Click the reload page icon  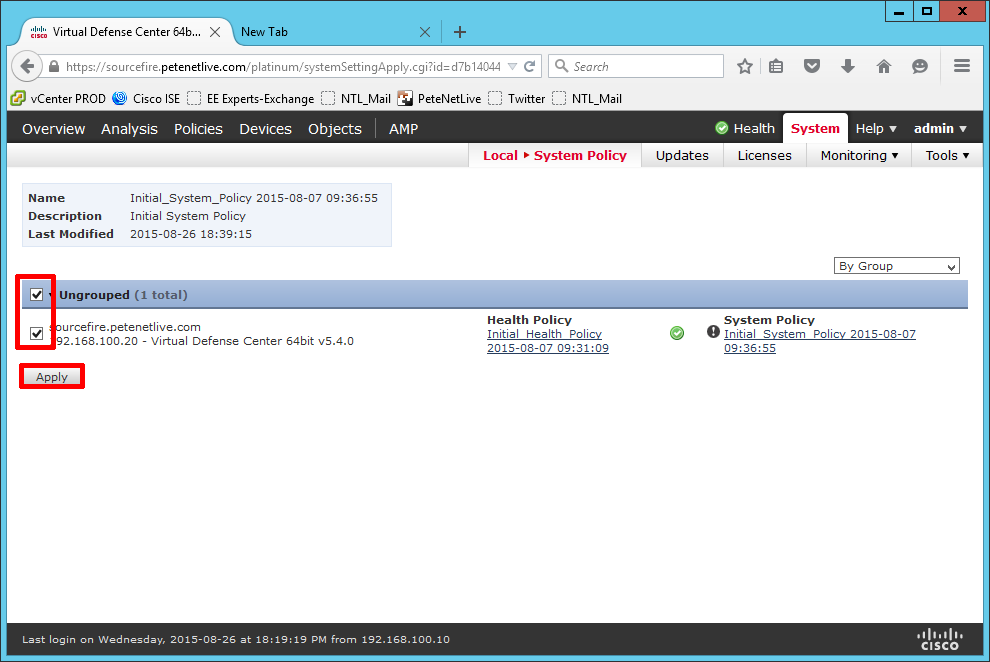(530, 66)
